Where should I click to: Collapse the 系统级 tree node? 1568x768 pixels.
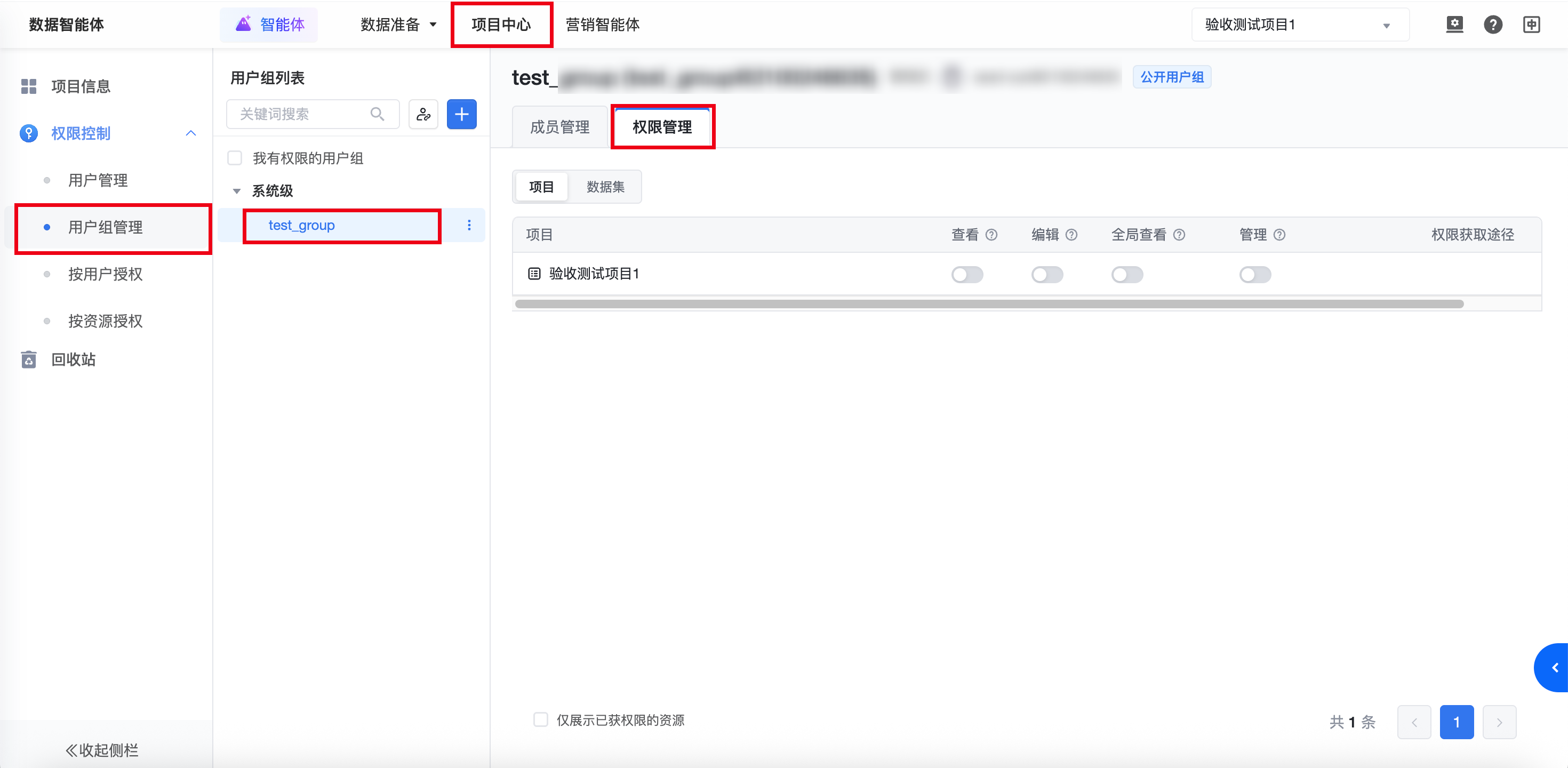tap(237, 191)
